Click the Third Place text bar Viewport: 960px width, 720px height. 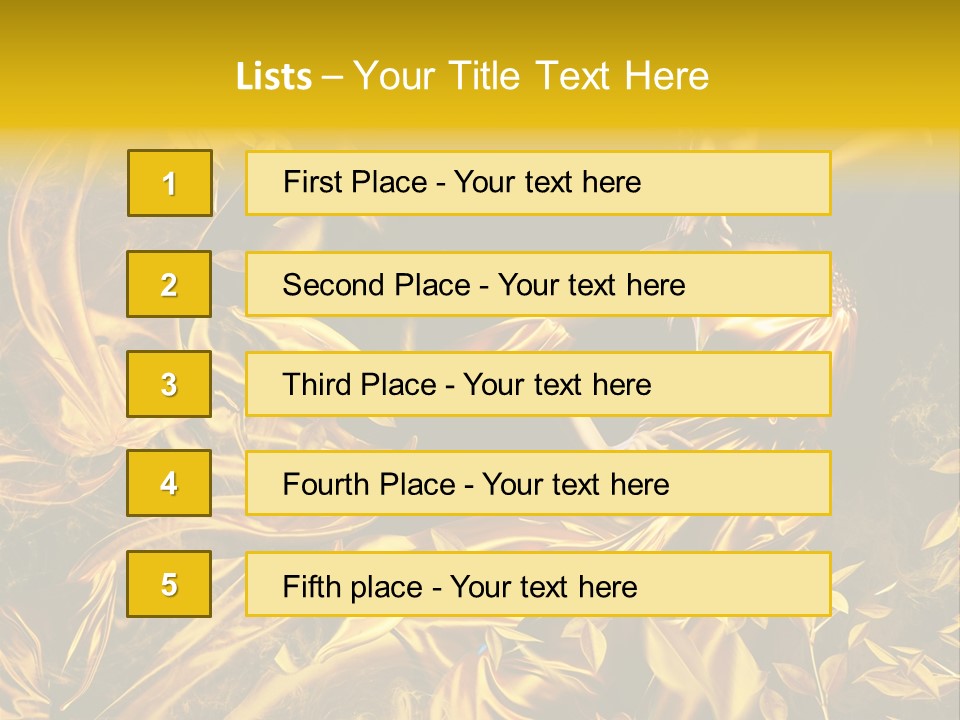pyautogui.click(x=538, y=384)
